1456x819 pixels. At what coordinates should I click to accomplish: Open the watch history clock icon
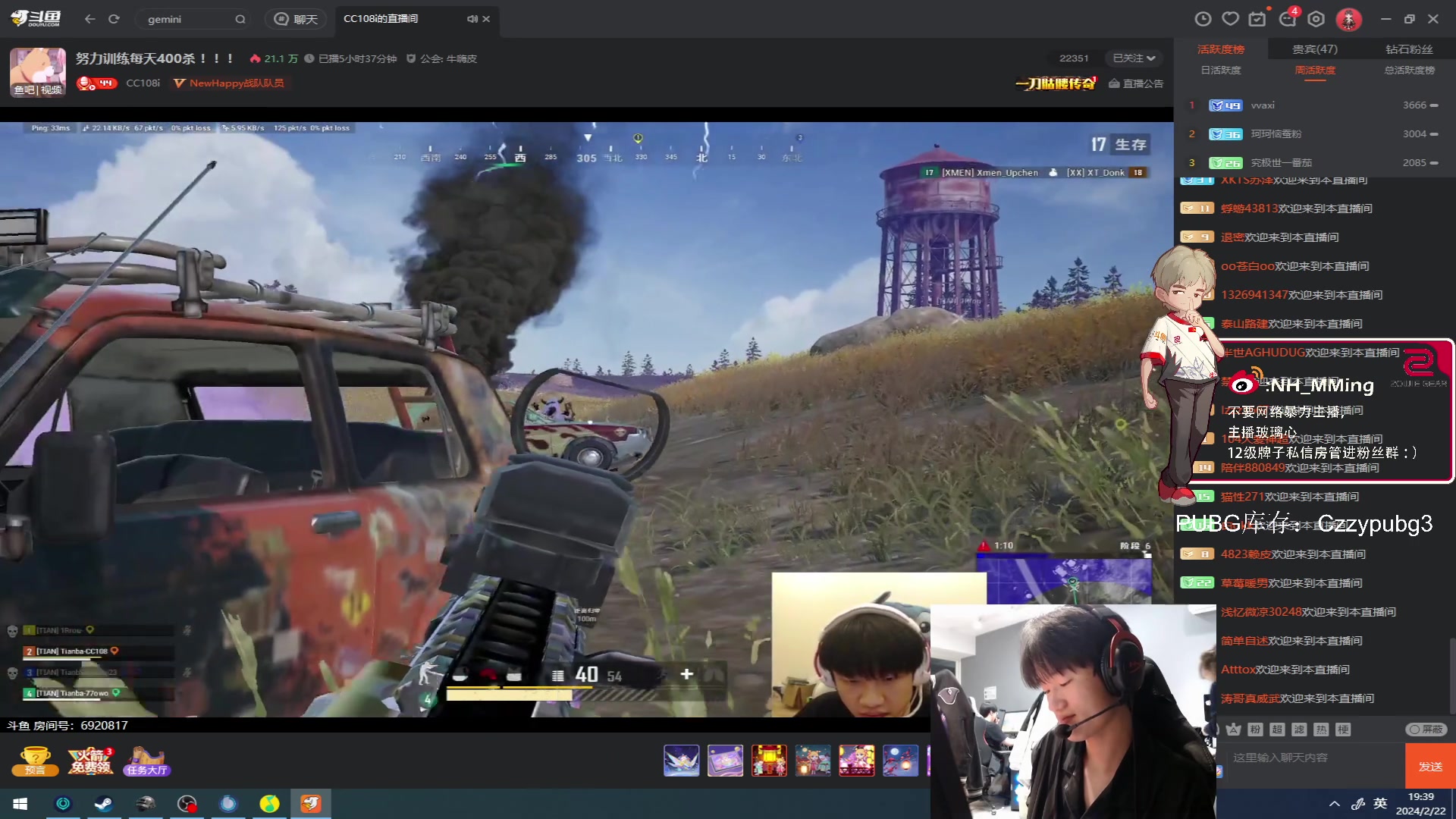[1203, 19]
